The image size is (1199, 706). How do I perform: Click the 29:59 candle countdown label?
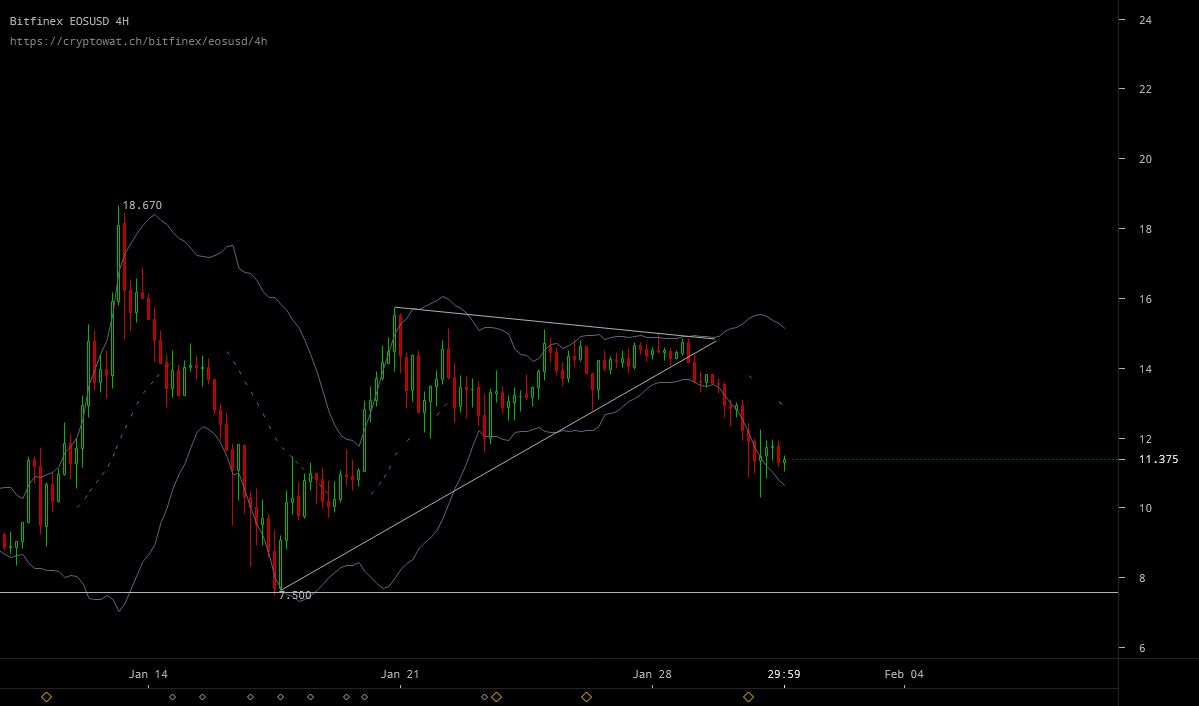point(784,674)
